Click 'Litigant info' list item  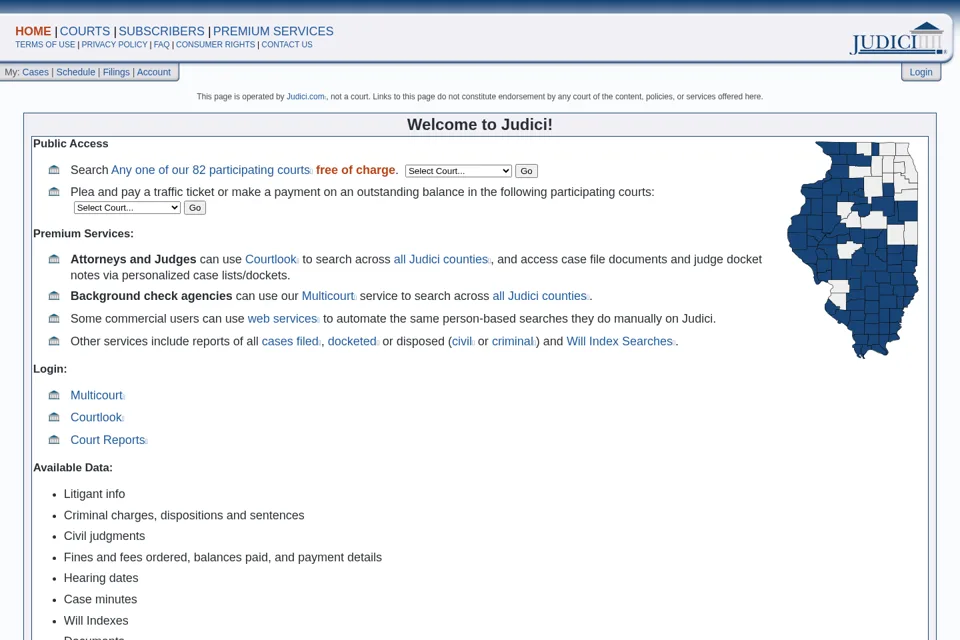coord(94,494)
